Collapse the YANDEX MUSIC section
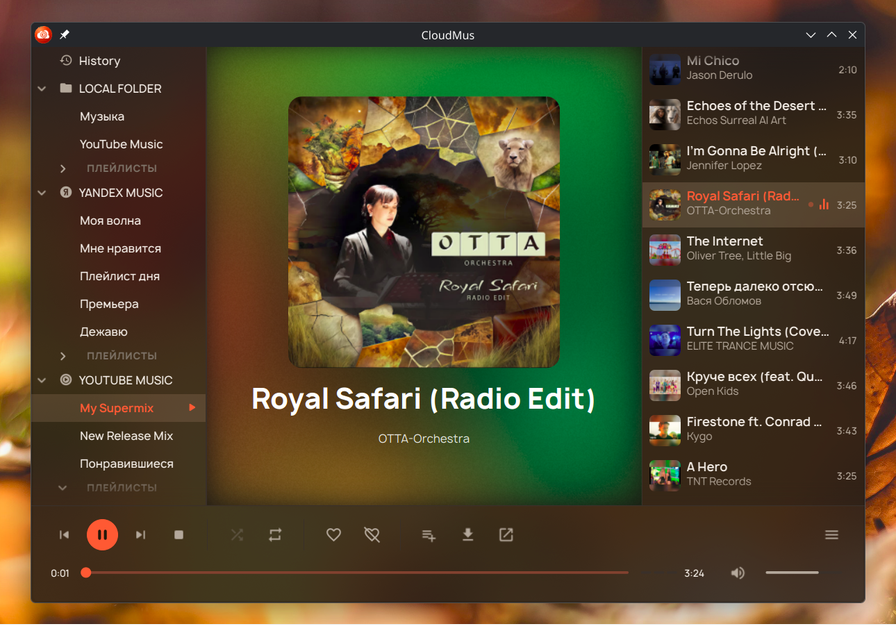The width and height of the screenshot is (896, 625). tap(42, 193)
